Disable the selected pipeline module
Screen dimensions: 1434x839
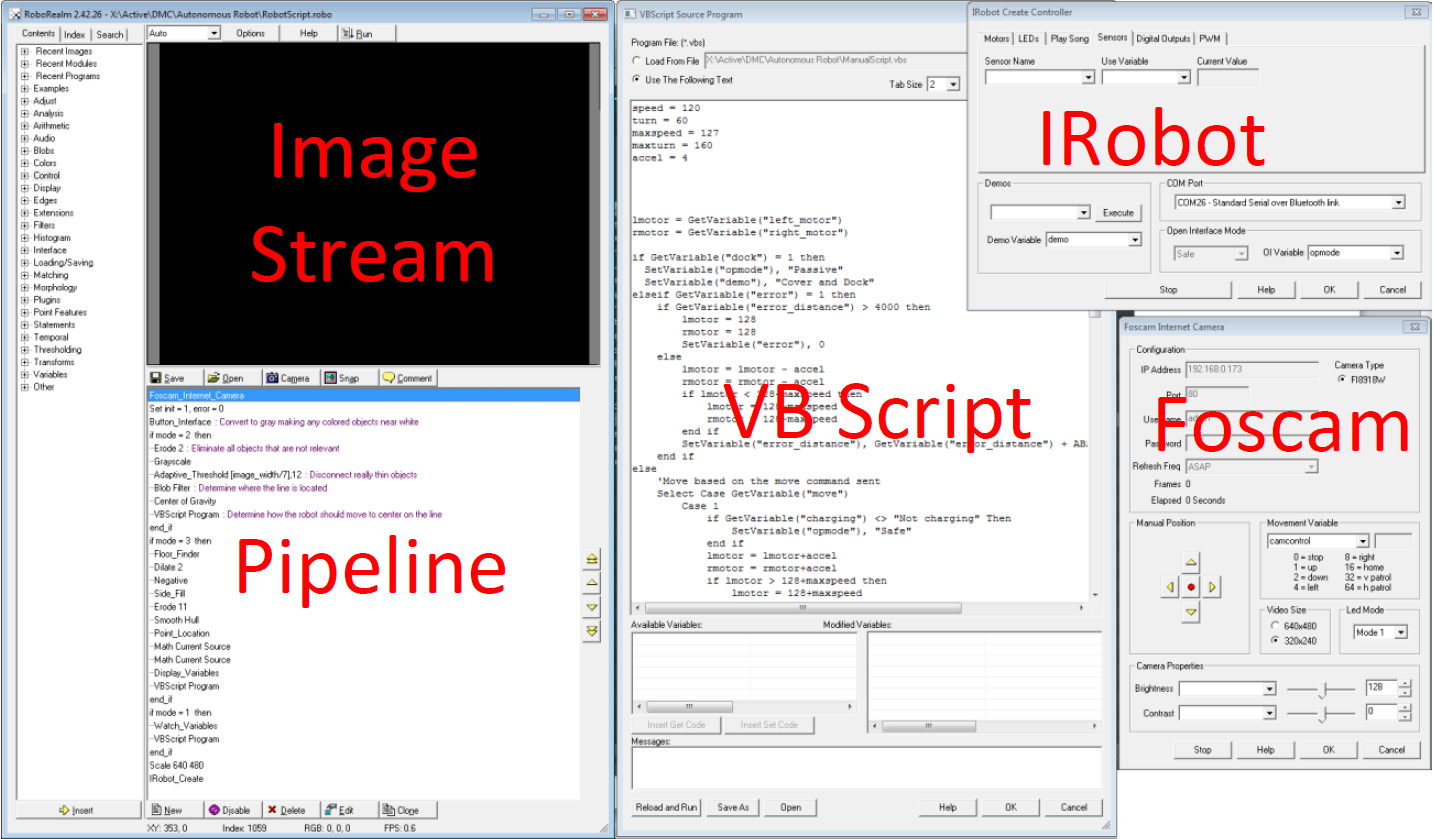pos(230,810)
